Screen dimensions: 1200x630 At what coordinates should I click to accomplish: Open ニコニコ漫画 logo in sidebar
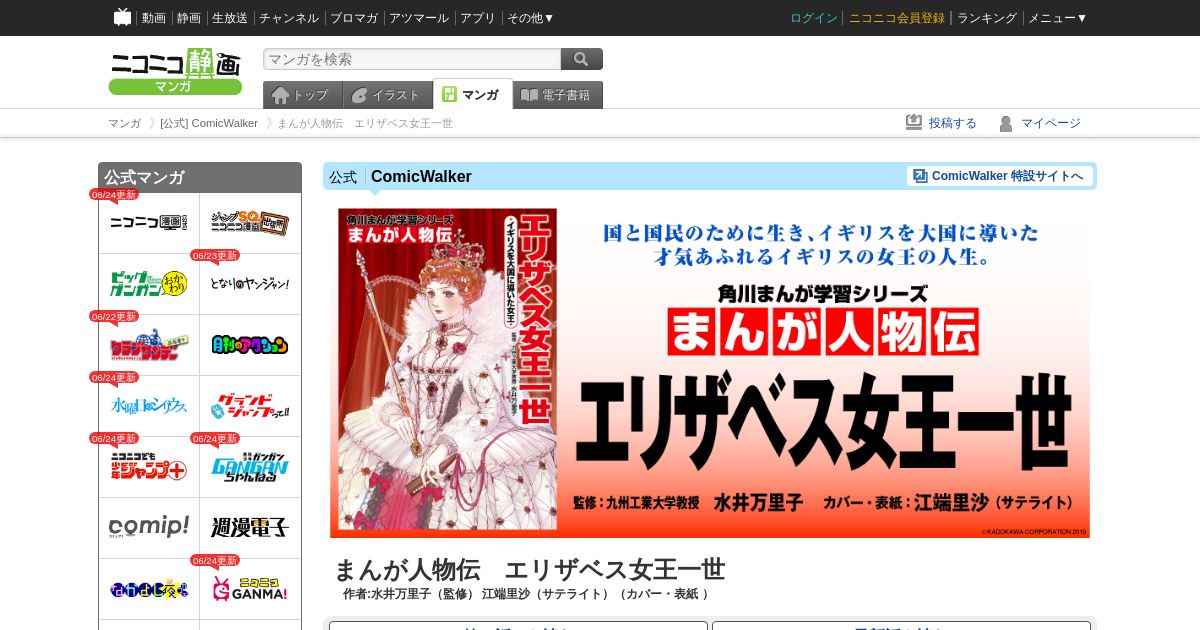tap(149, 223)
